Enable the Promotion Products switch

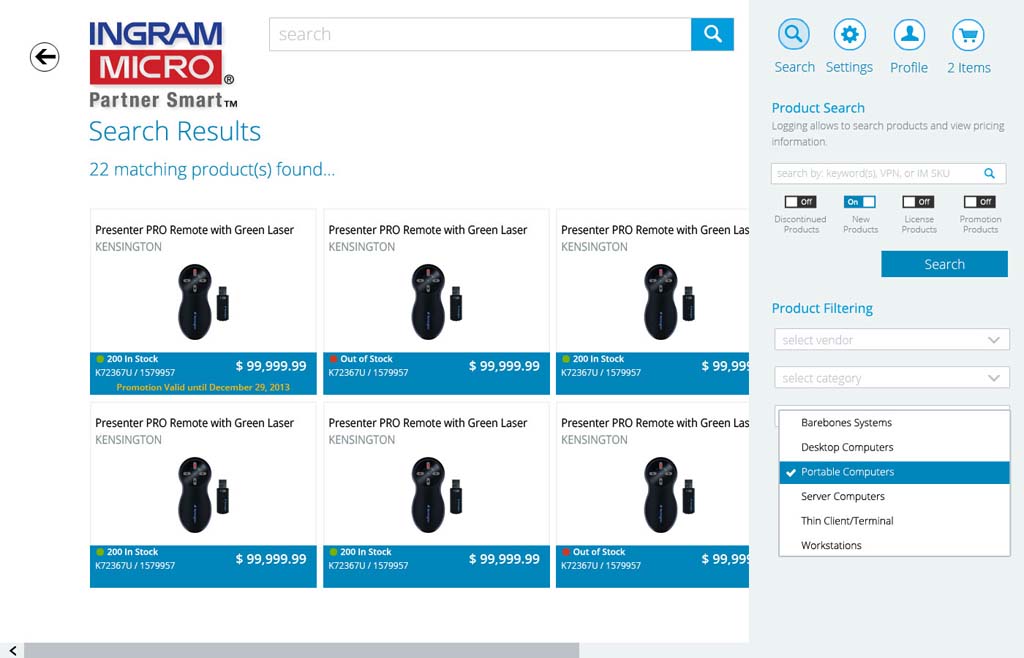(x=979, y=202)
